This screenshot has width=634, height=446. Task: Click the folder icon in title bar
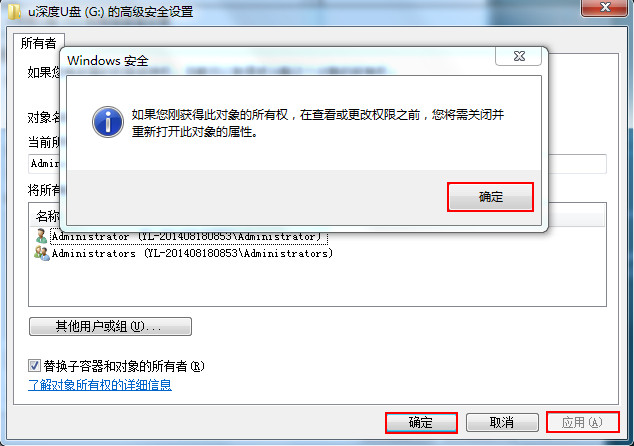click(14, 11)
